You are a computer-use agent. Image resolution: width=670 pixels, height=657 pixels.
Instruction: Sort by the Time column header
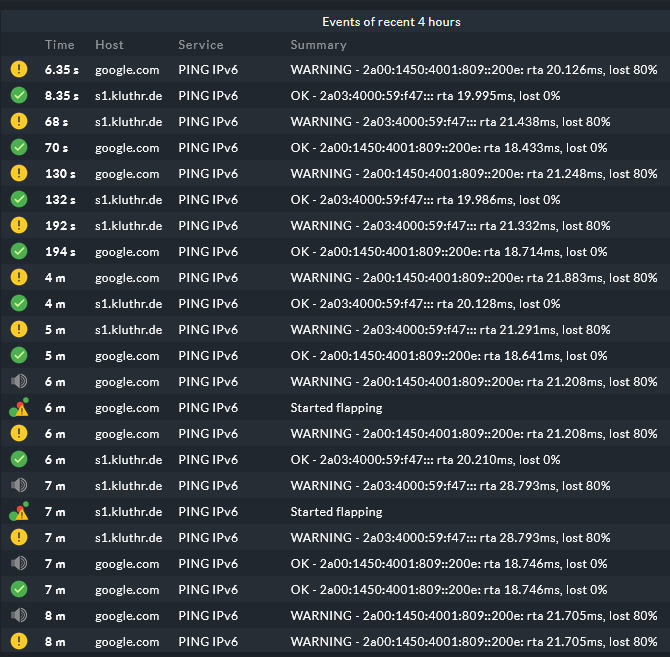59,44
